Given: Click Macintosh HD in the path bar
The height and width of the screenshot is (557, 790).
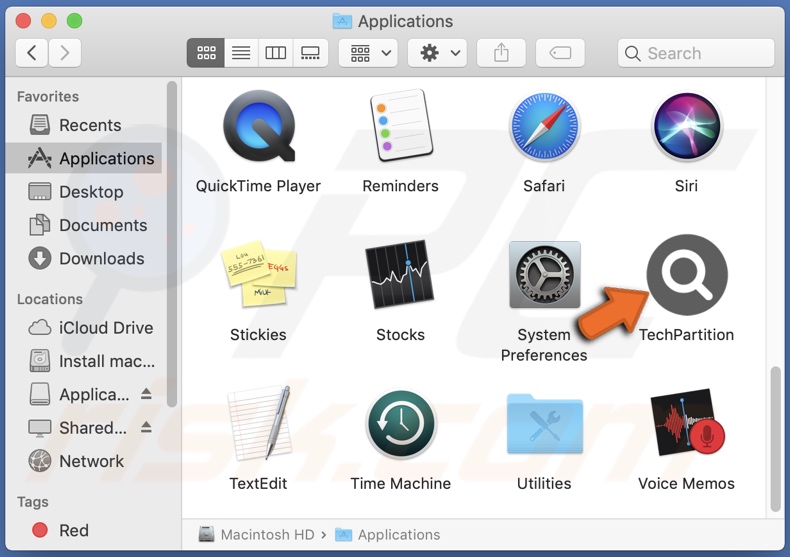Looking at the screenshot, I should pyautogui.click(x=256, y=534).
